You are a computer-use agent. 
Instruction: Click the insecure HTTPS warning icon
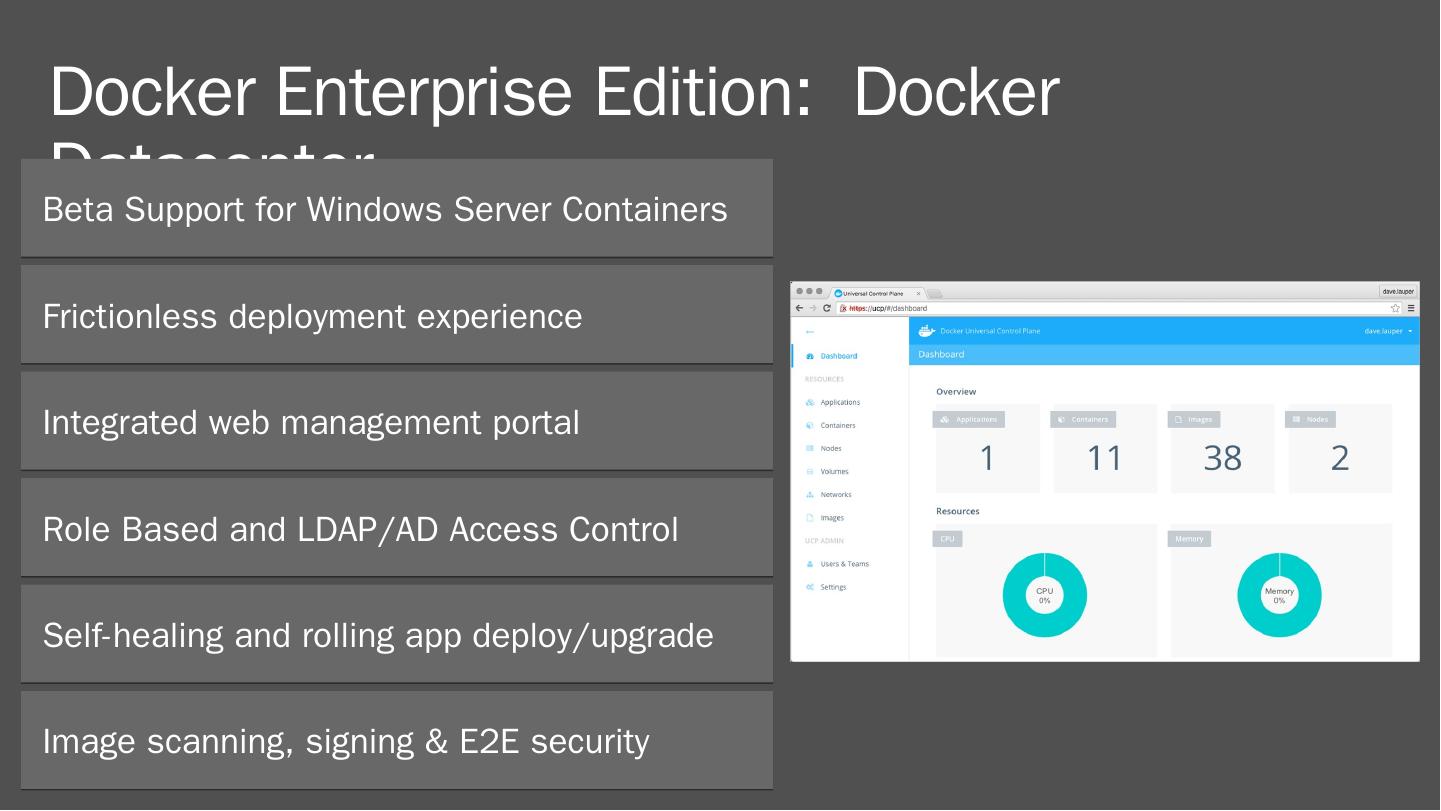point(844,308)
